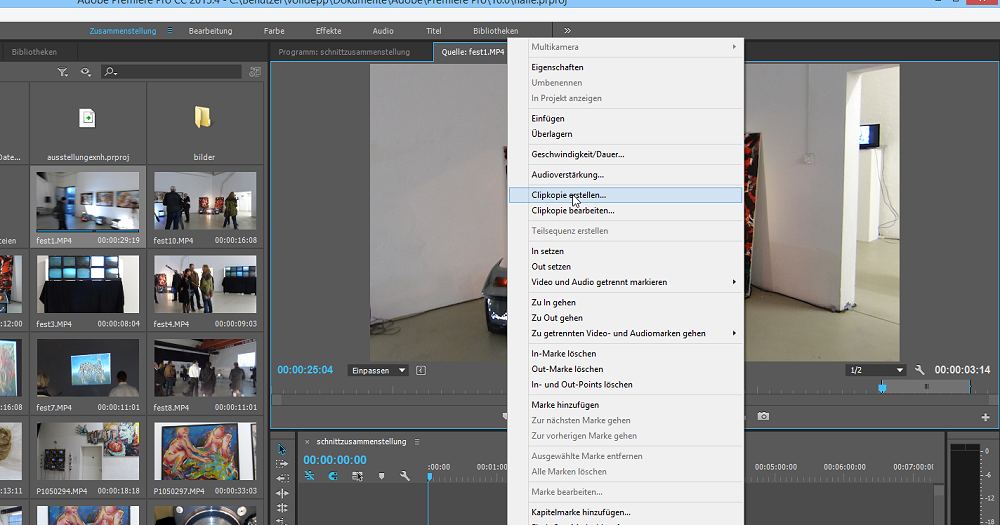Click the 00:00:25:04 source timecode
The image size is (1000, 525).
coord(305,370)
